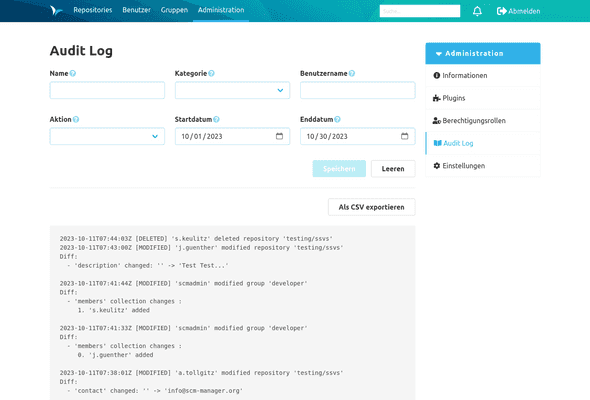Click the 'contact' changed diff line
The image size is (590, 400).
(155, 391)
